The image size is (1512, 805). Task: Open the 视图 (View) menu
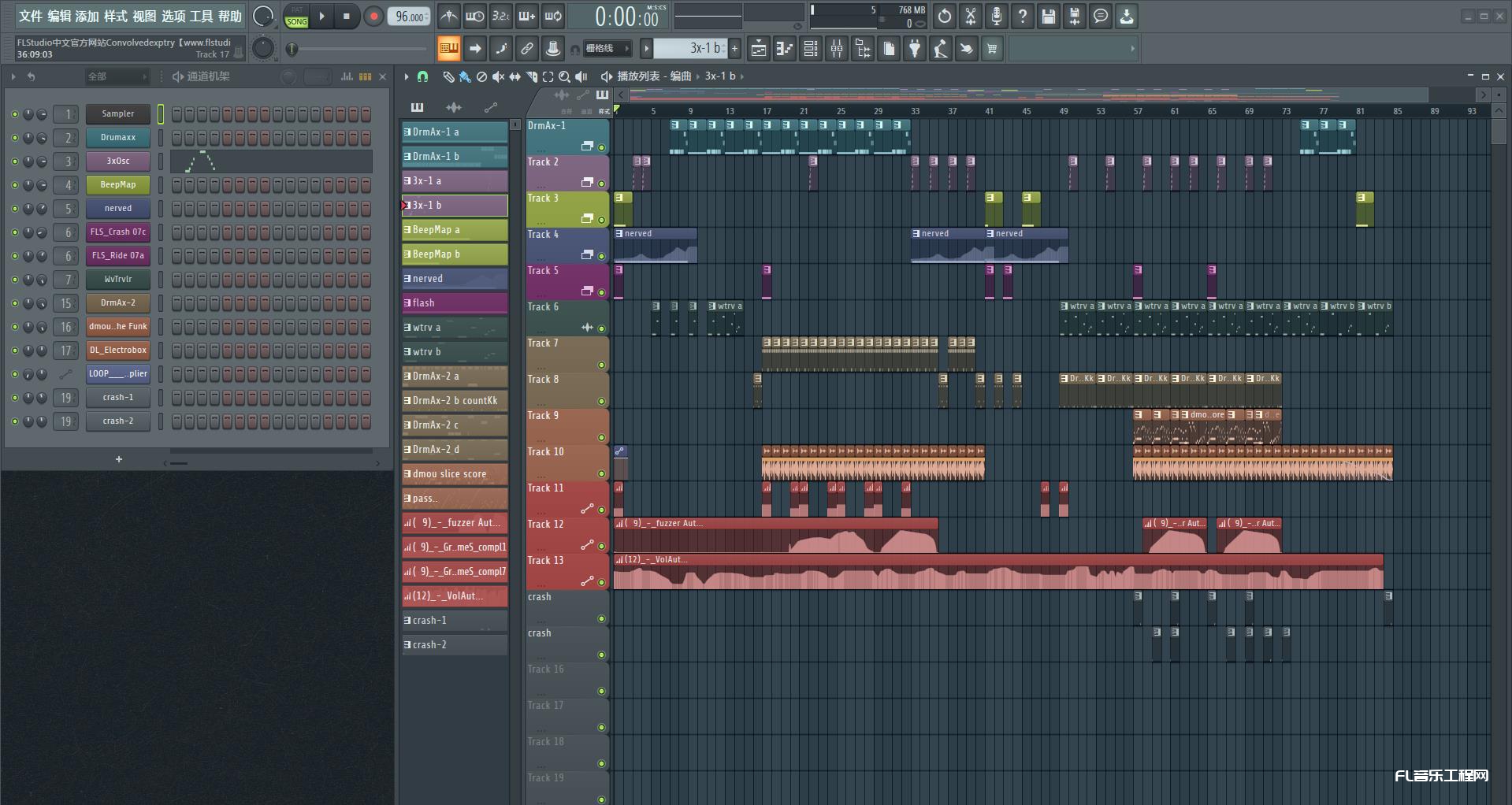pos(144,16)
